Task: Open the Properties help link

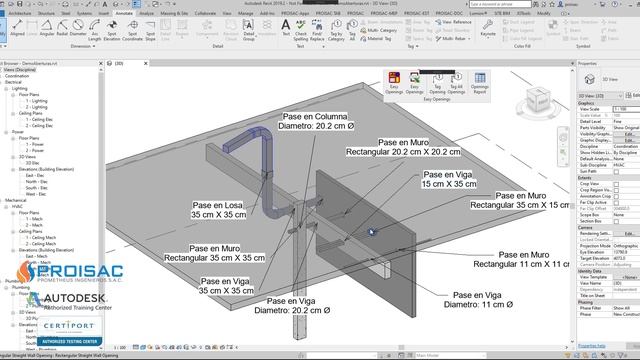Action: (x=592, y=346)
